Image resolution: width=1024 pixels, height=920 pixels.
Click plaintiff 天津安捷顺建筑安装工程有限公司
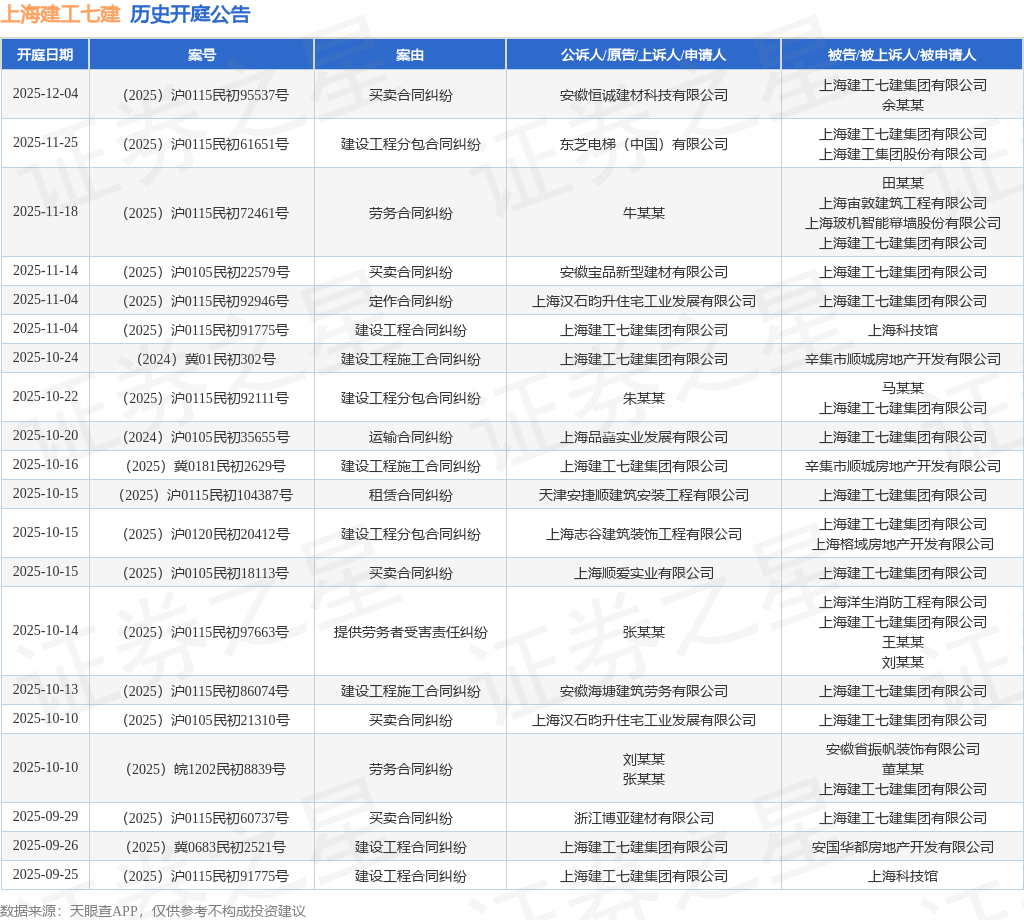644,495
